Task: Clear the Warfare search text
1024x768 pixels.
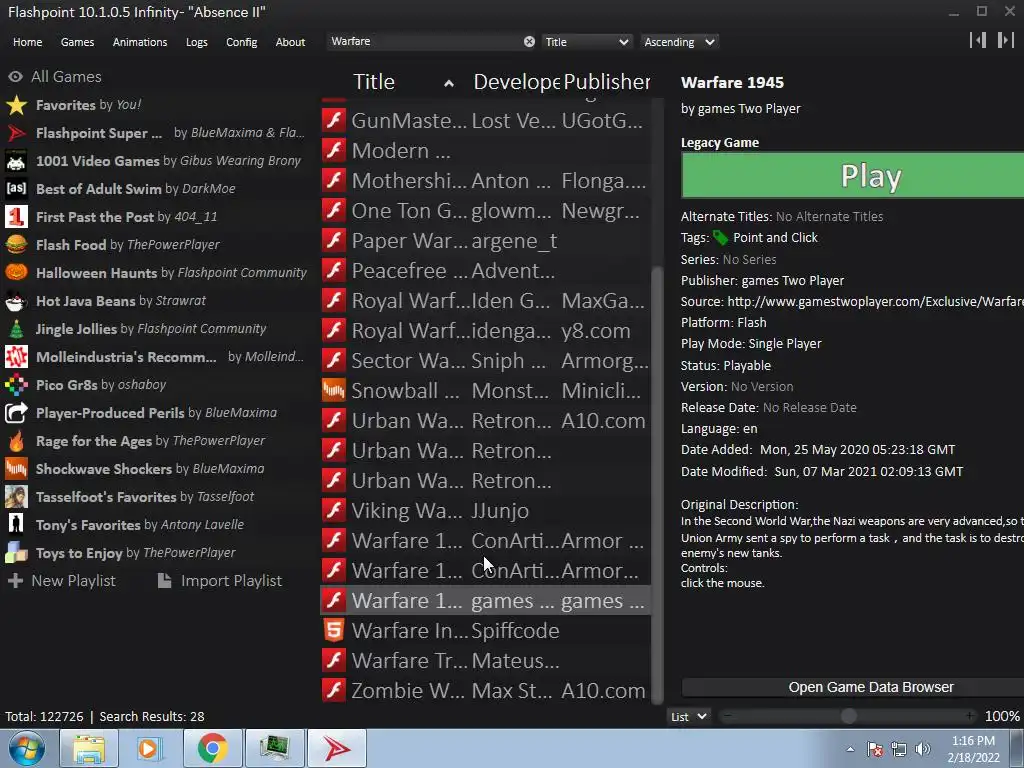Action: pos(529,42)
